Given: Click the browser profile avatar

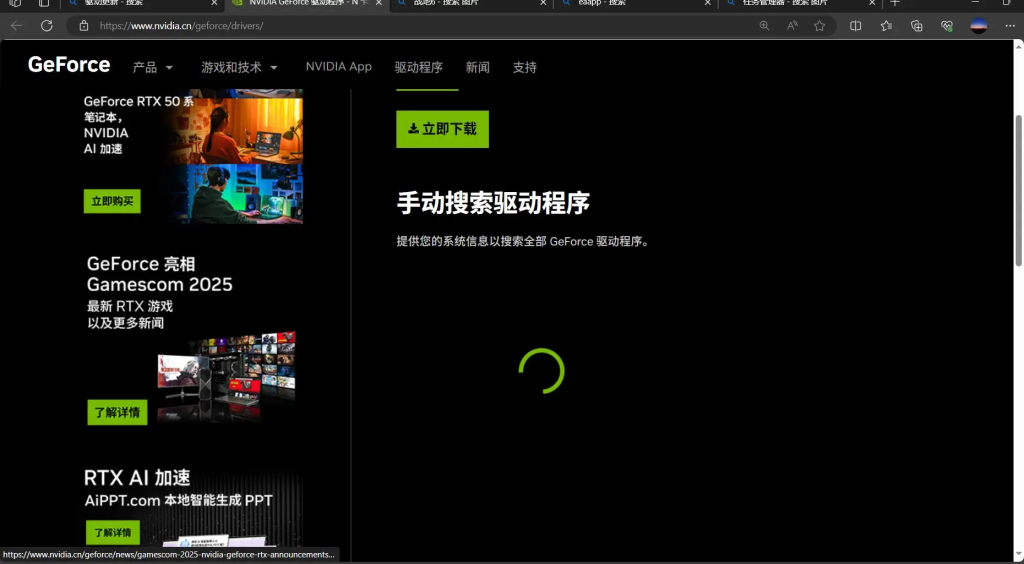Looking at the screenshot, I should coord(979,26).
